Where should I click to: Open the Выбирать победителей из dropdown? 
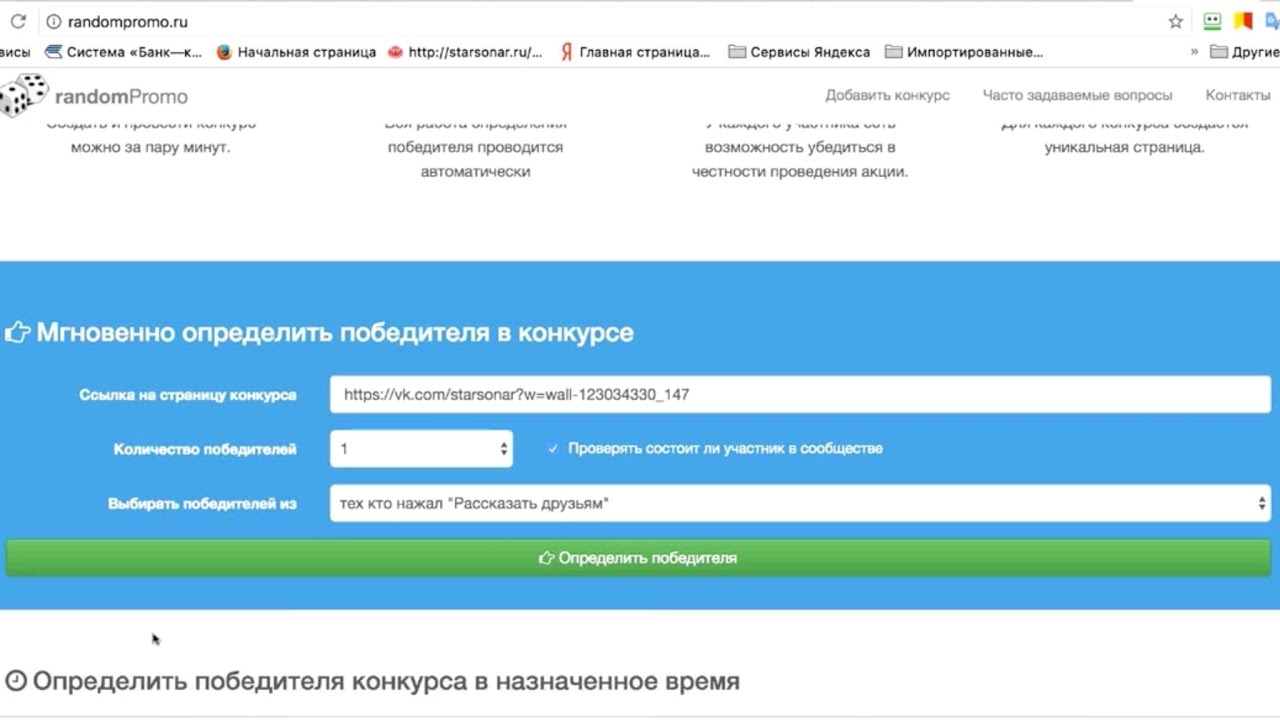800,503
